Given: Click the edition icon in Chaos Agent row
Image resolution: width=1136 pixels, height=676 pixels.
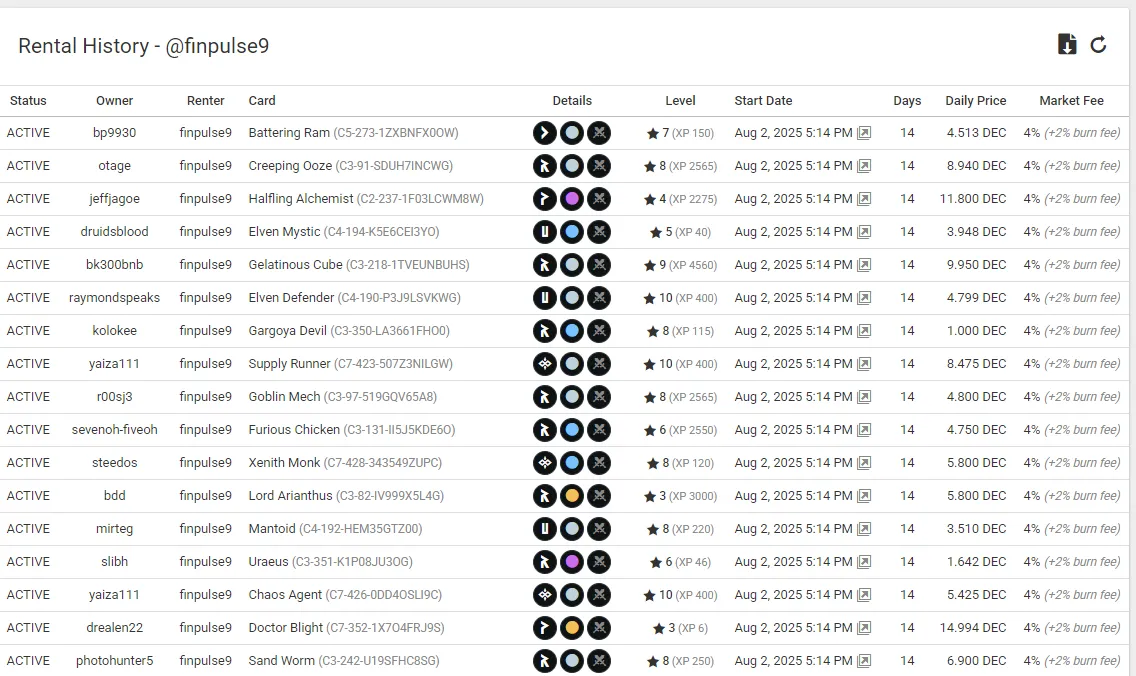Looking at the screenshot, I should tap(545, 595).
